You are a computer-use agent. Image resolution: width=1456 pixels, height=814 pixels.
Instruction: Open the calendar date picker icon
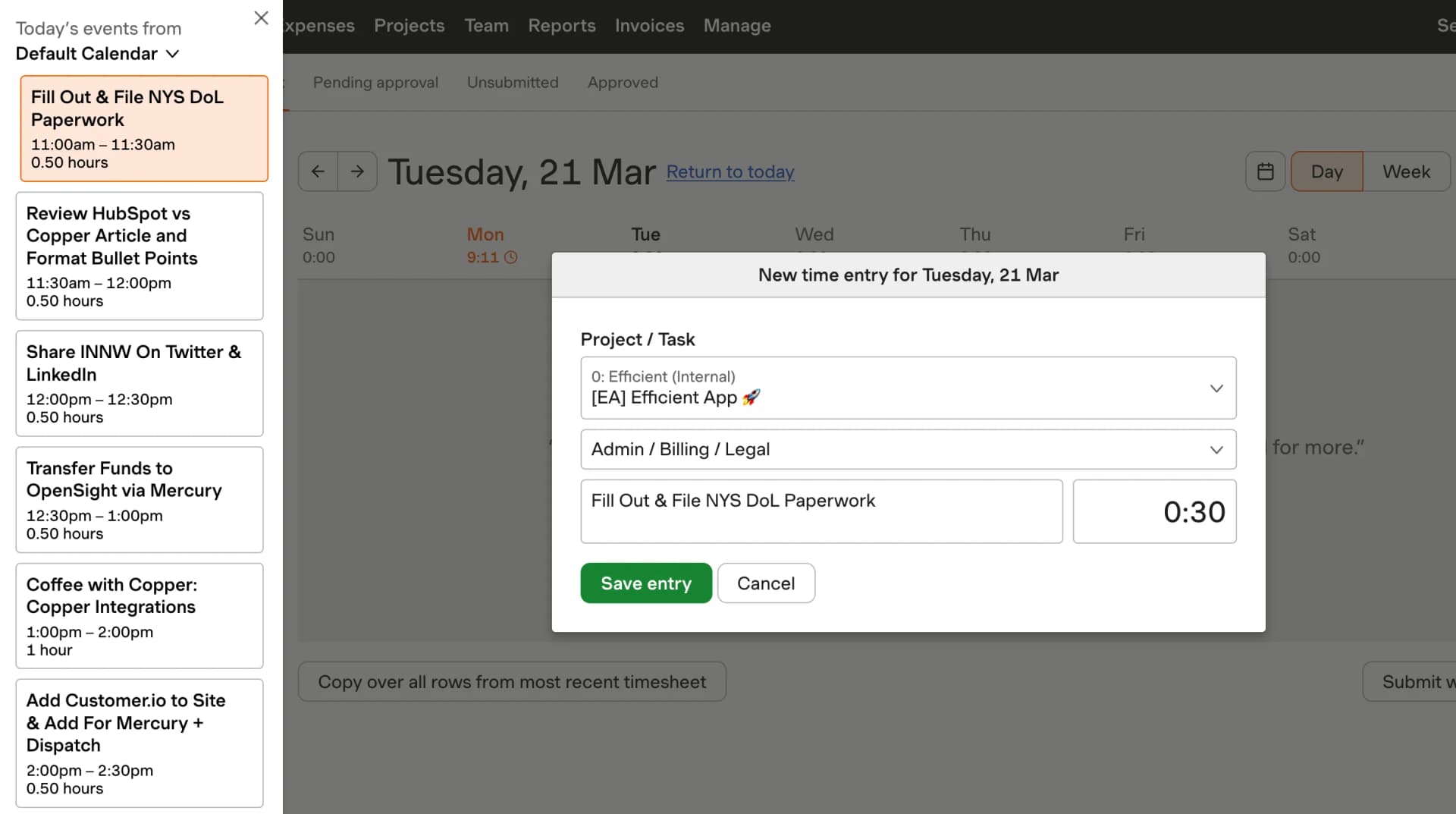click(x=1265, y=171)
